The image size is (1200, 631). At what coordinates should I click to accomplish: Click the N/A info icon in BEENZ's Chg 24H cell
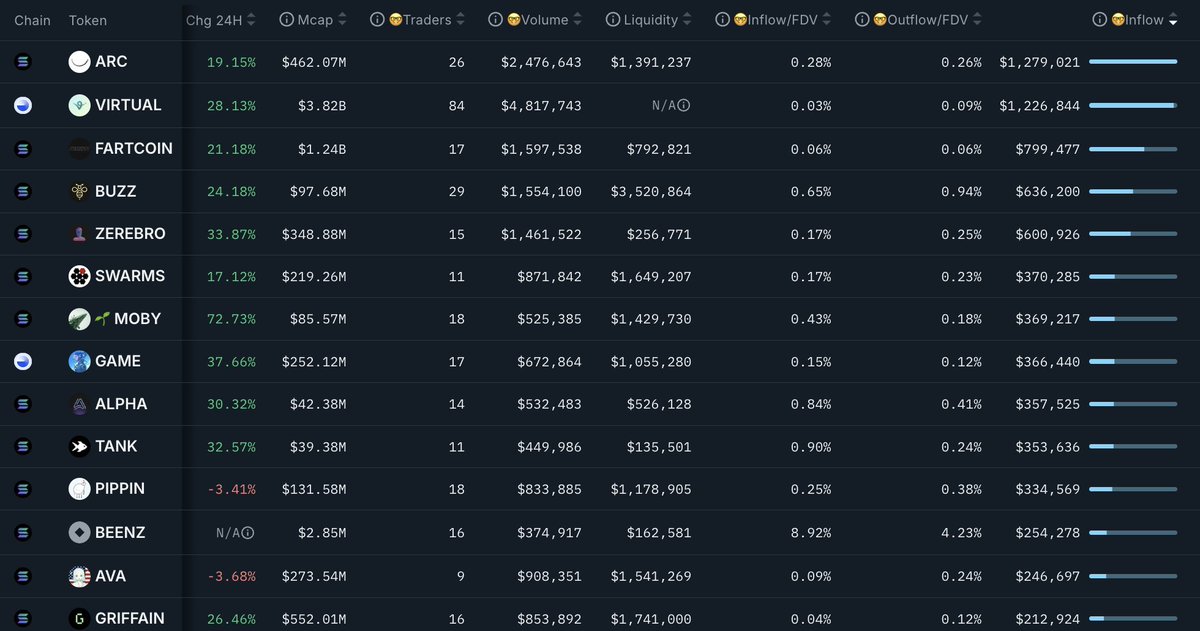click(x=249, y=532)
